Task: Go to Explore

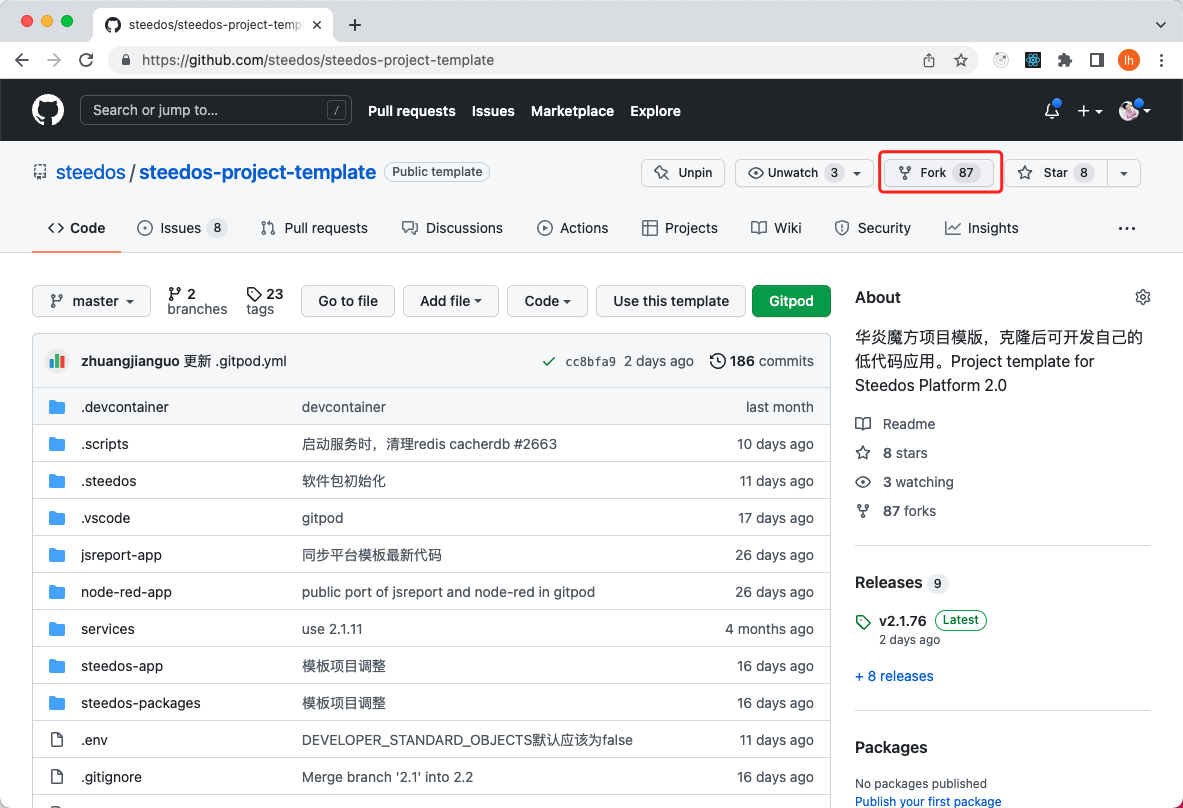Action: click(656, 111)
